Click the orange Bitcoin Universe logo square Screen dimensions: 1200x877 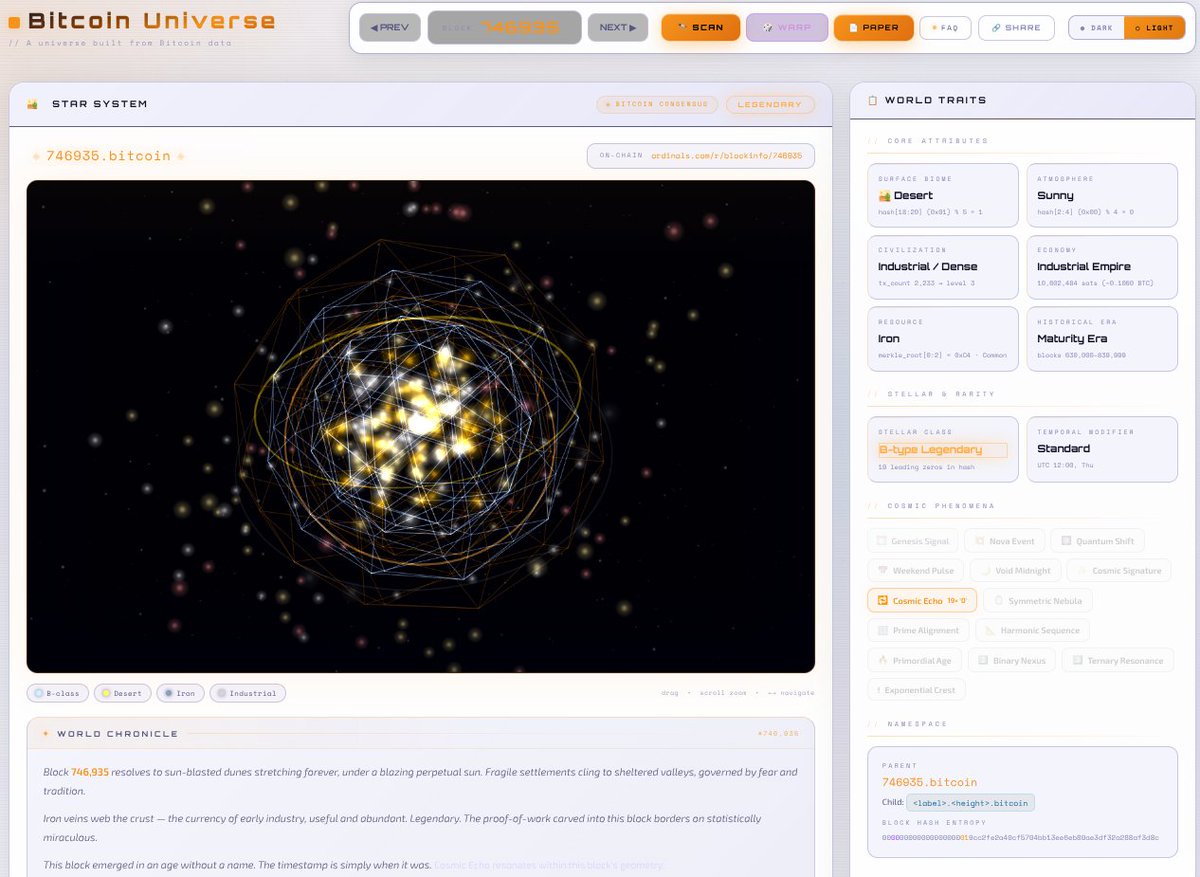point(14,22)
